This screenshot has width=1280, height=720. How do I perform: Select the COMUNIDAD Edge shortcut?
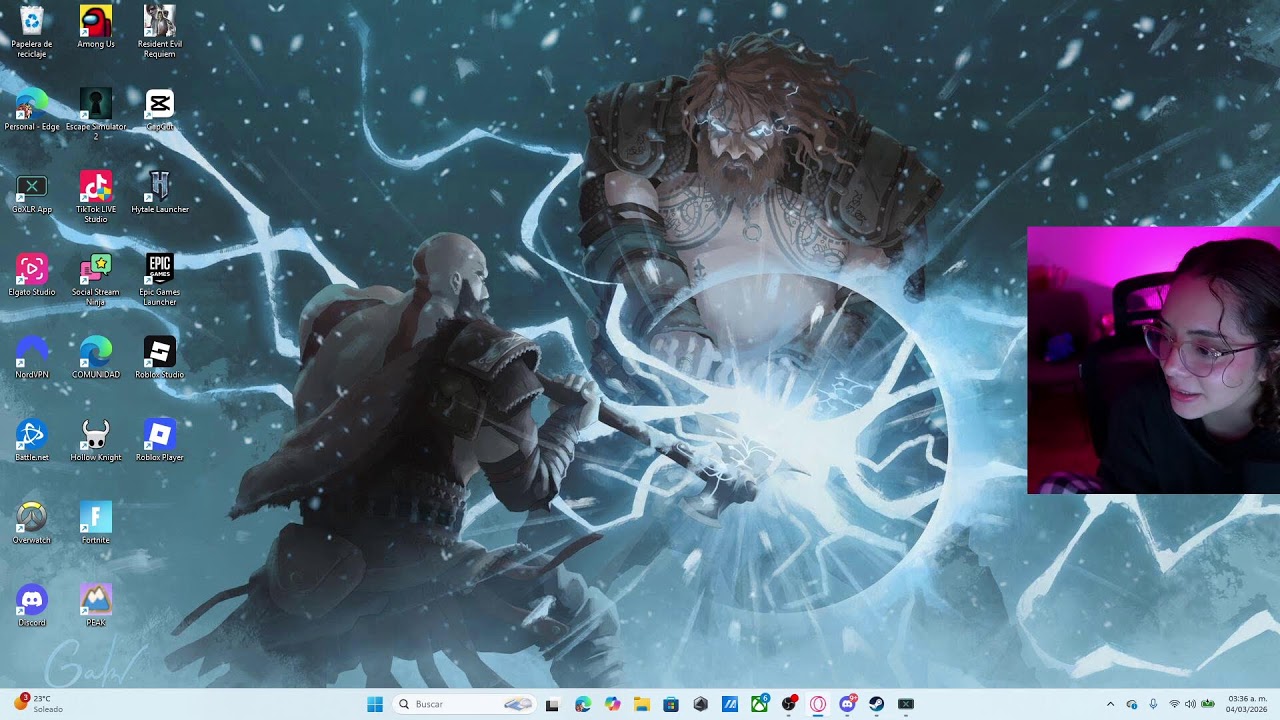pos(96,357)
